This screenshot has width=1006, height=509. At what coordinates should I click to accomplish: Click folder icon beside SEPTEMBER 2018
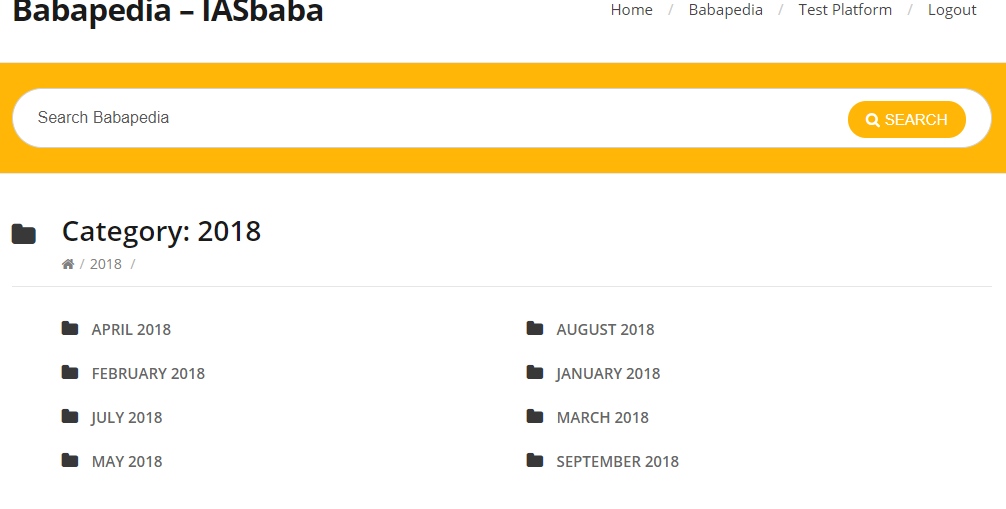coord(535,460)
